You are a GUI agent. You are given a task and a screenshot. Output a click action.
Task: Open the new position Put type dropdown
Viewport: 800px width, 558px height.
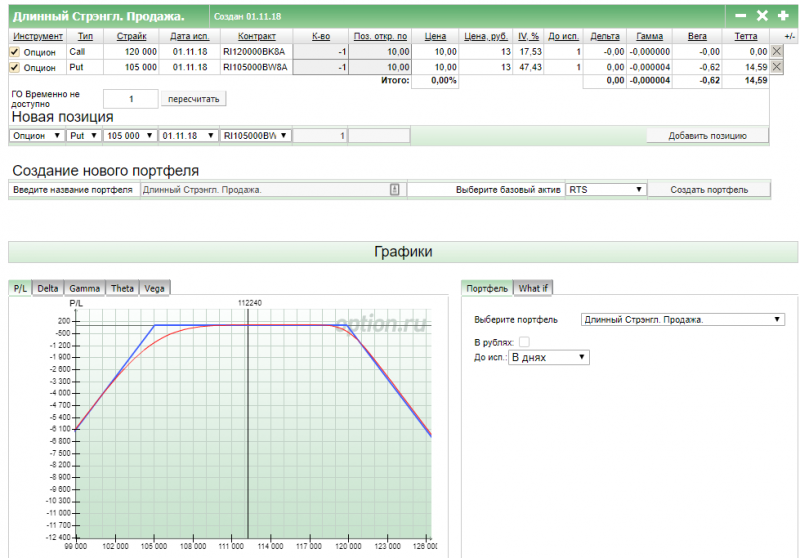pyautogui.click(x=84, y=135)
